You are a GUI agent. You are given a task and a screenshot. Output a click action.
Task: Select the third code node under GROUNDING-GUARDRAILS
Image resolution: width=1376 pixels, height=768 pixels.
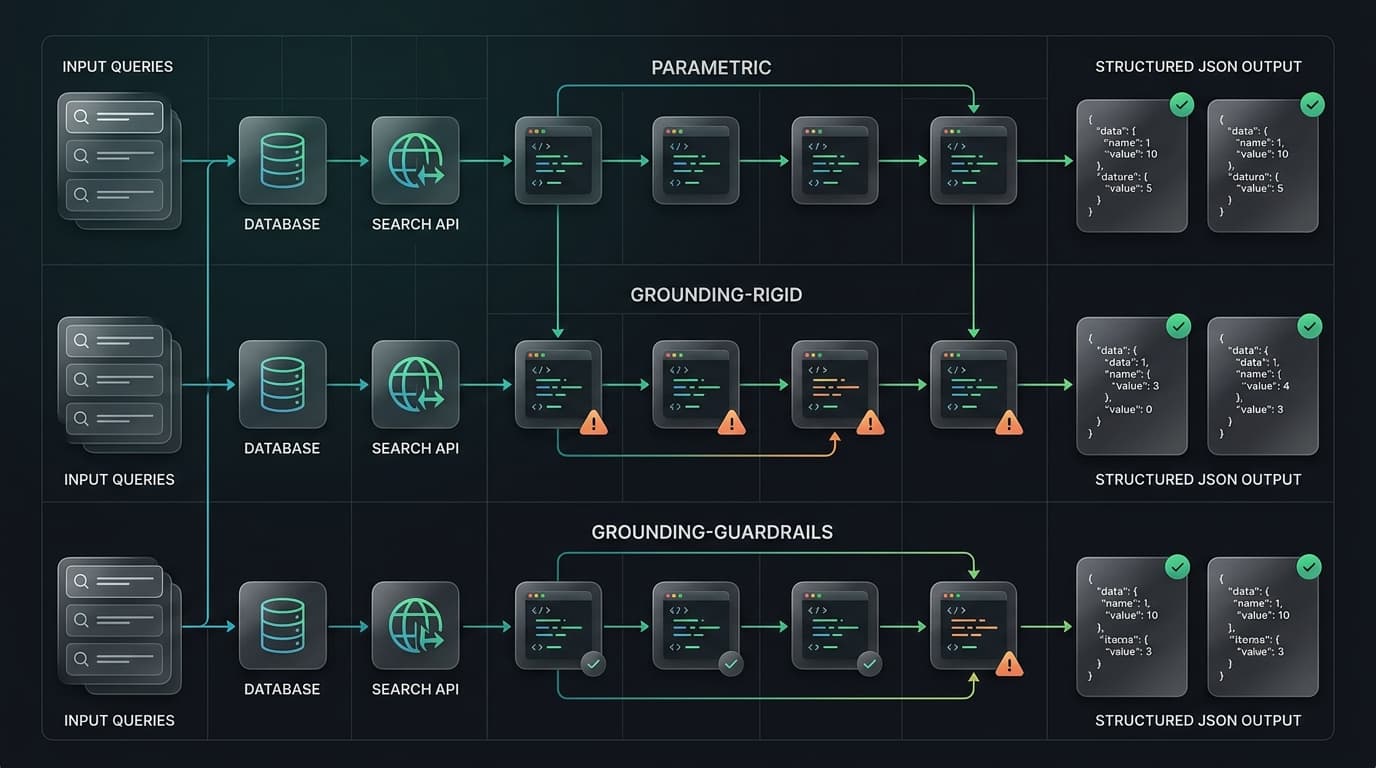pos(835,626)
